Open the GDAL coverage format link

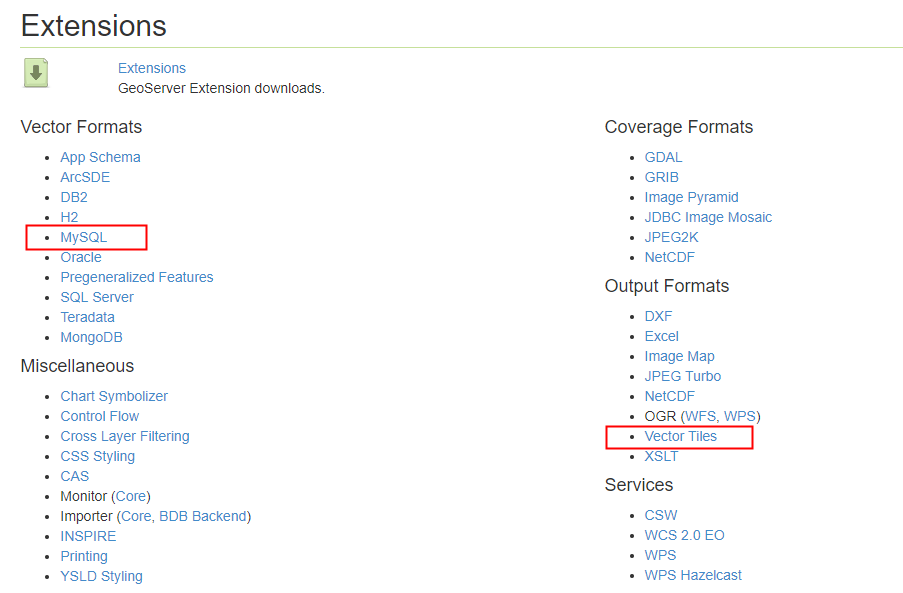(663, 157)
